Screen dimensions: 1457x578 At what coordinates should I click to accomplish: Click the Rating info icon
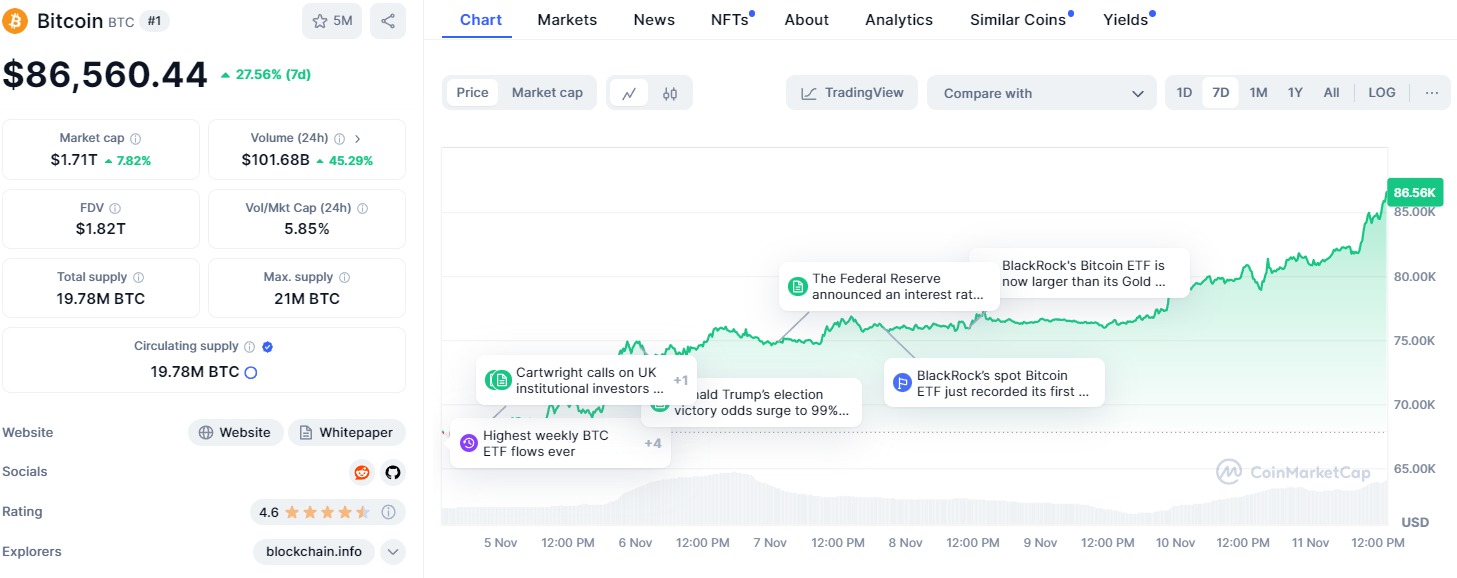[x=389, y=512]
